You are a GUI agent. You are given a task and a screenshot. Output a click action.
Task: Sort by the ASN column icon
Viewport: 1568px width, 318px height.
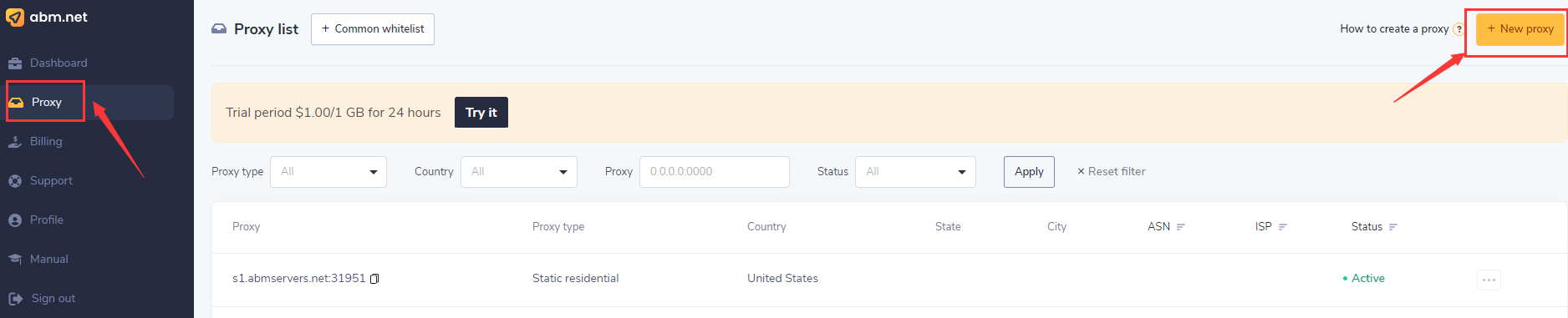pos(1181,227)
